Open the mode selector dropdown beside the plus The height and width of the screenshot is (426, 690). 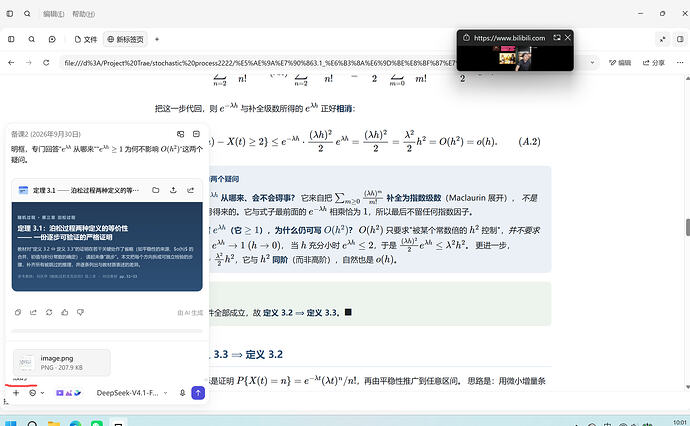(37, 393)
